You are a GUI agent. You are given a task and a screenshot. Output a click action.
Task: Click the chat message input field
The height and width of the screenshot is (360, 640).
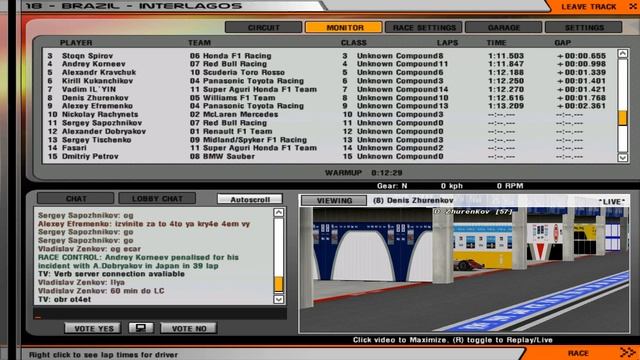coord(160,314)
